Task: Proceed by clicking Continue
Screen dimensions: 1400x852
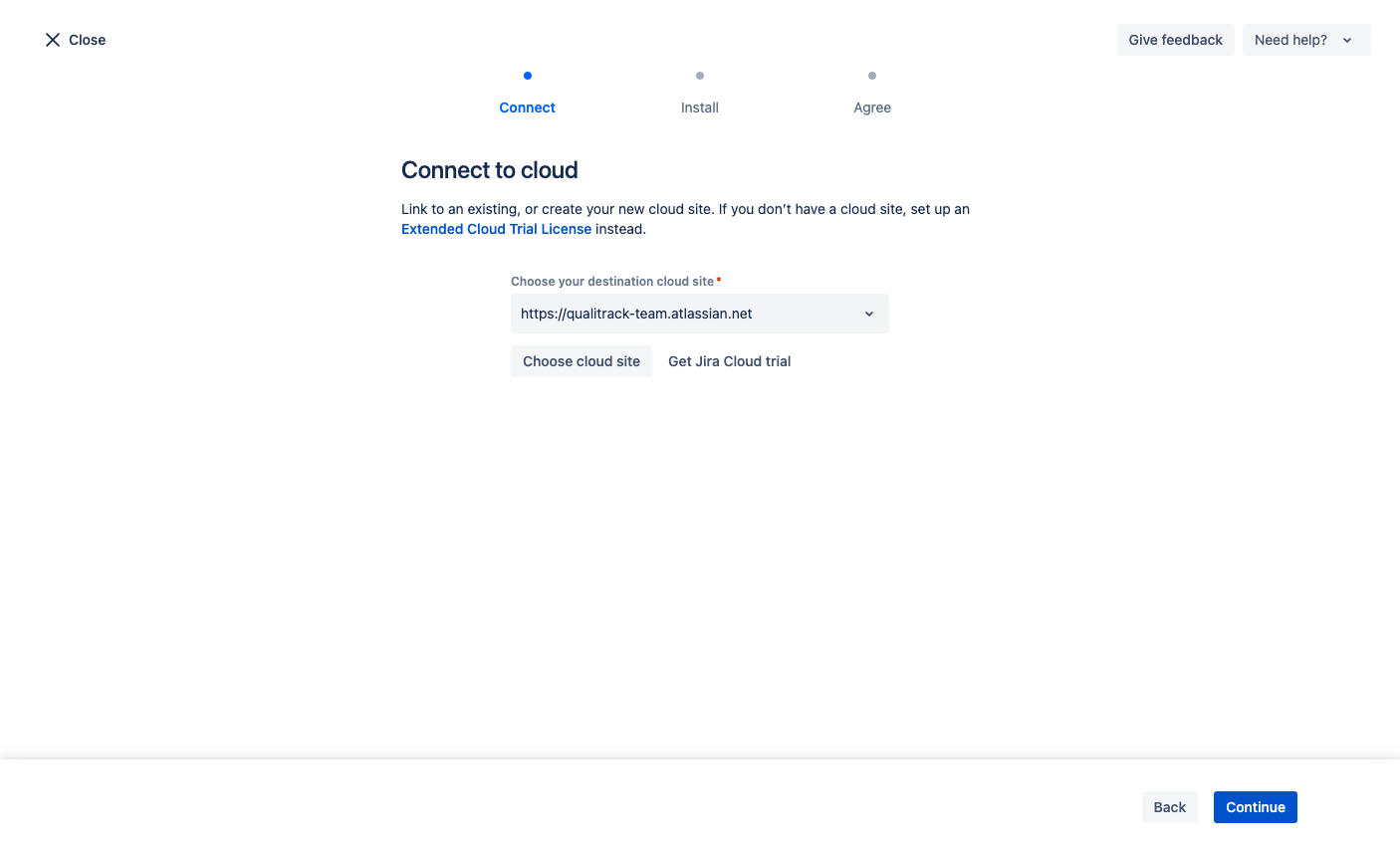Action: [x=1255, y=807]
